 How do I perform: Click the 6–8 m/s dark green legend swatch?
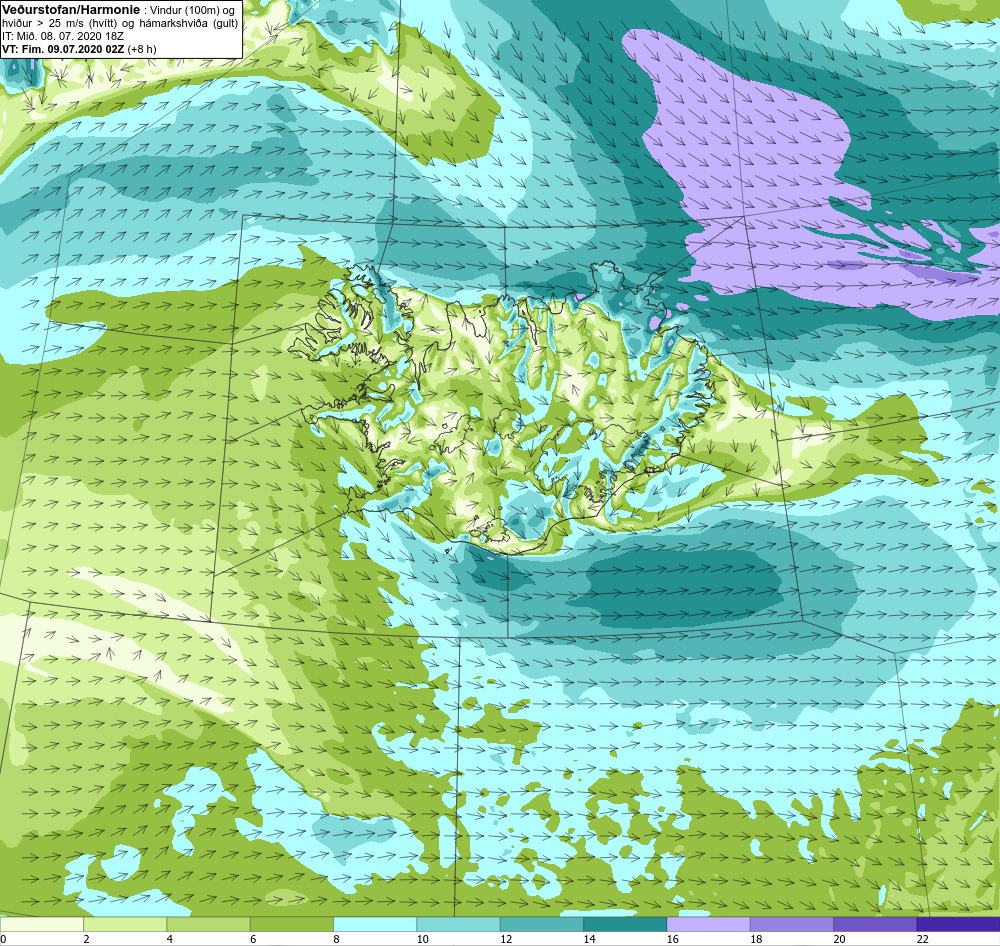(x=291, y=924)
